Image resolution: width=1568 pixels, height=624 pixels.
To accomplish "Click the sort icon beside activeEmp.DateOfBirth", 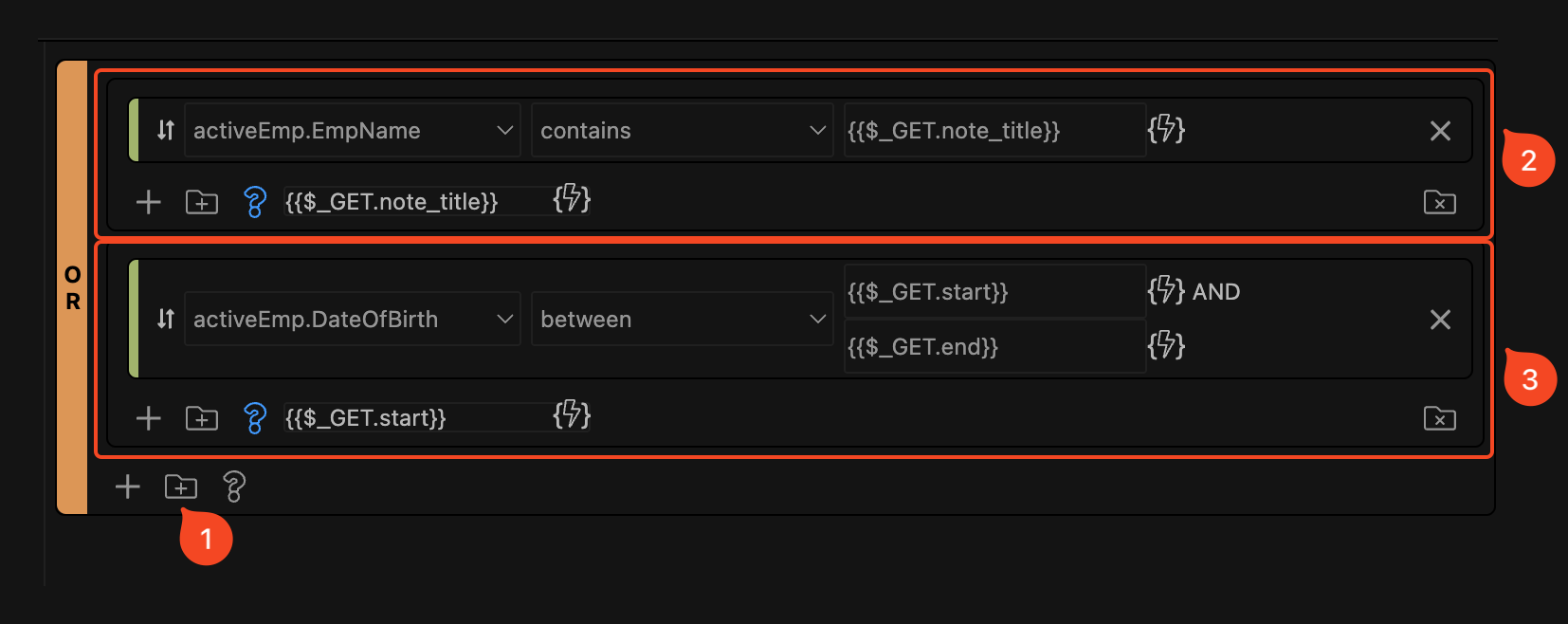I will point(166,319).
